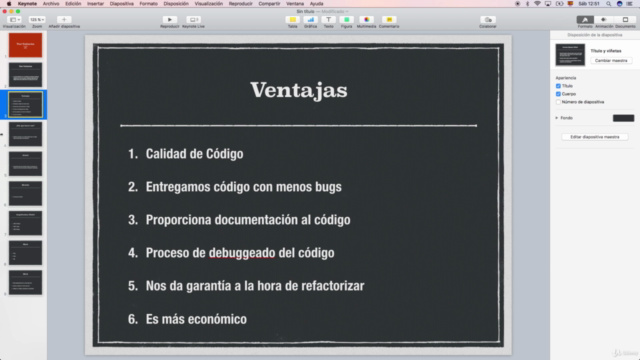Open the Multimedia media browser icon
The width and height of the screenshot is (640, 360).
(367, 20)
